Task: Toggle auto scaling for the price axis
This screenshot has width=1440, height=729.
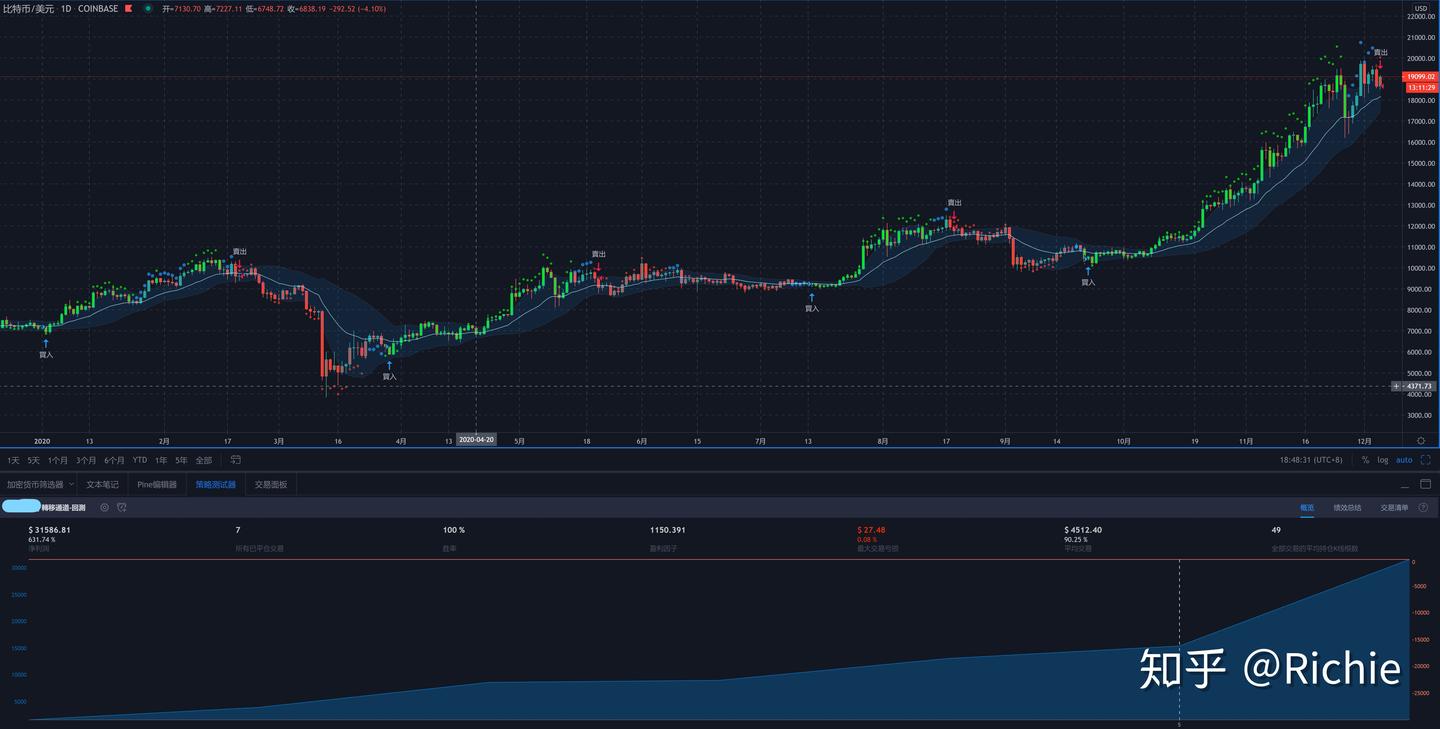Action: point(1404,460)
